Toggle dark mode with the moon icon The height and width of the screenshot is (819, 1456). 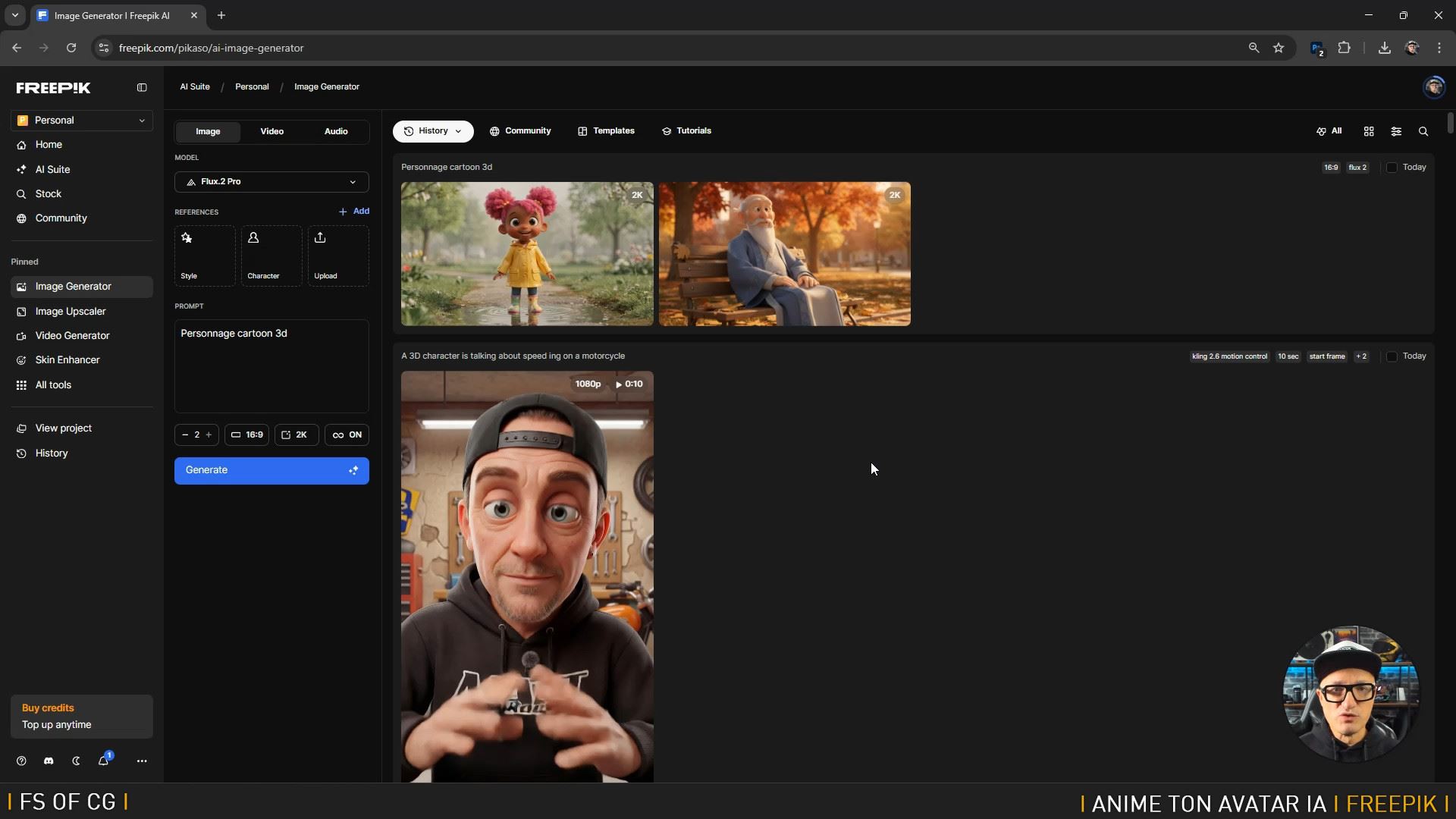click(x=76, y=761)
